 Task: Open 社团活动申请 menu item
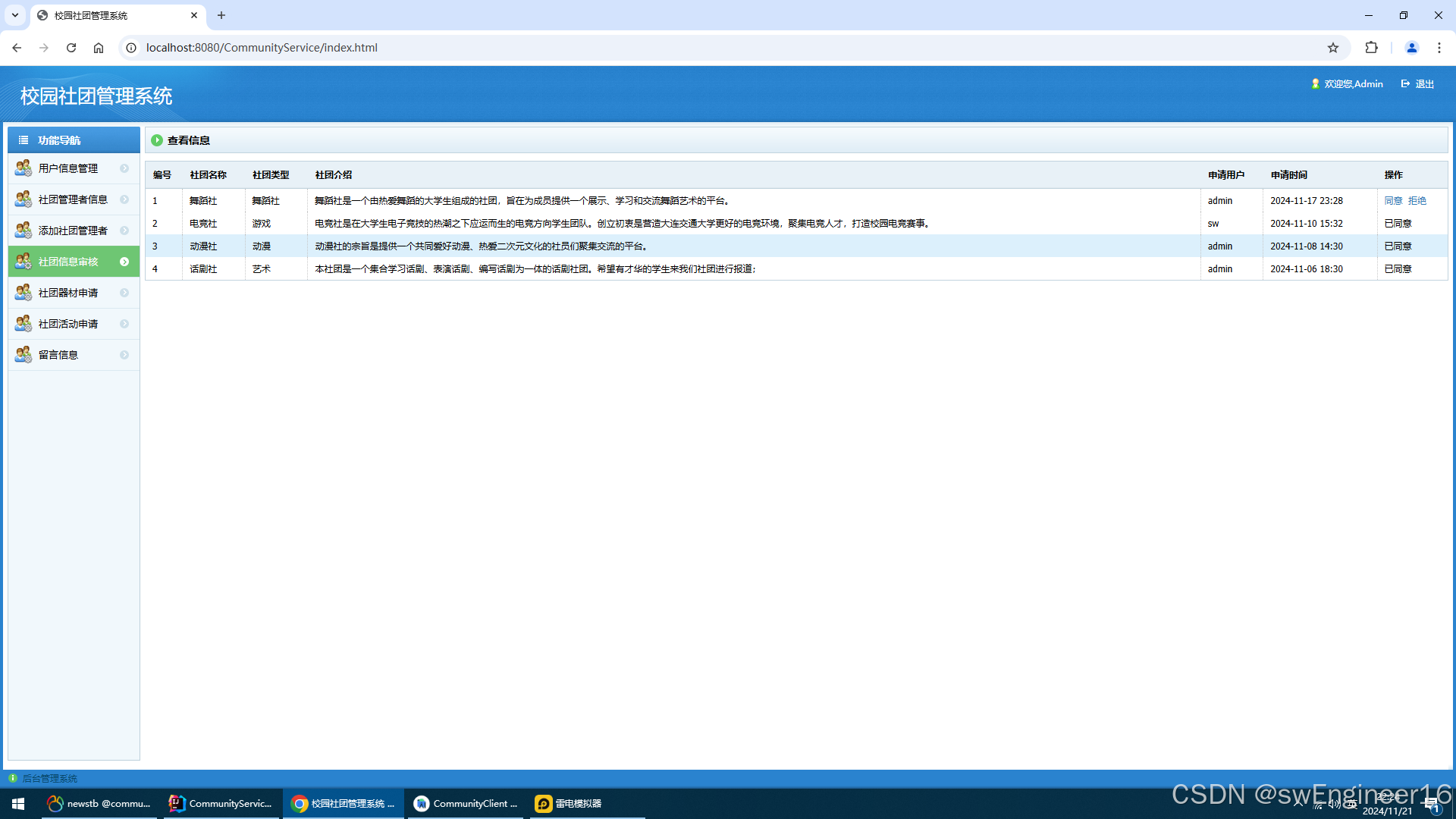[68, 324]
